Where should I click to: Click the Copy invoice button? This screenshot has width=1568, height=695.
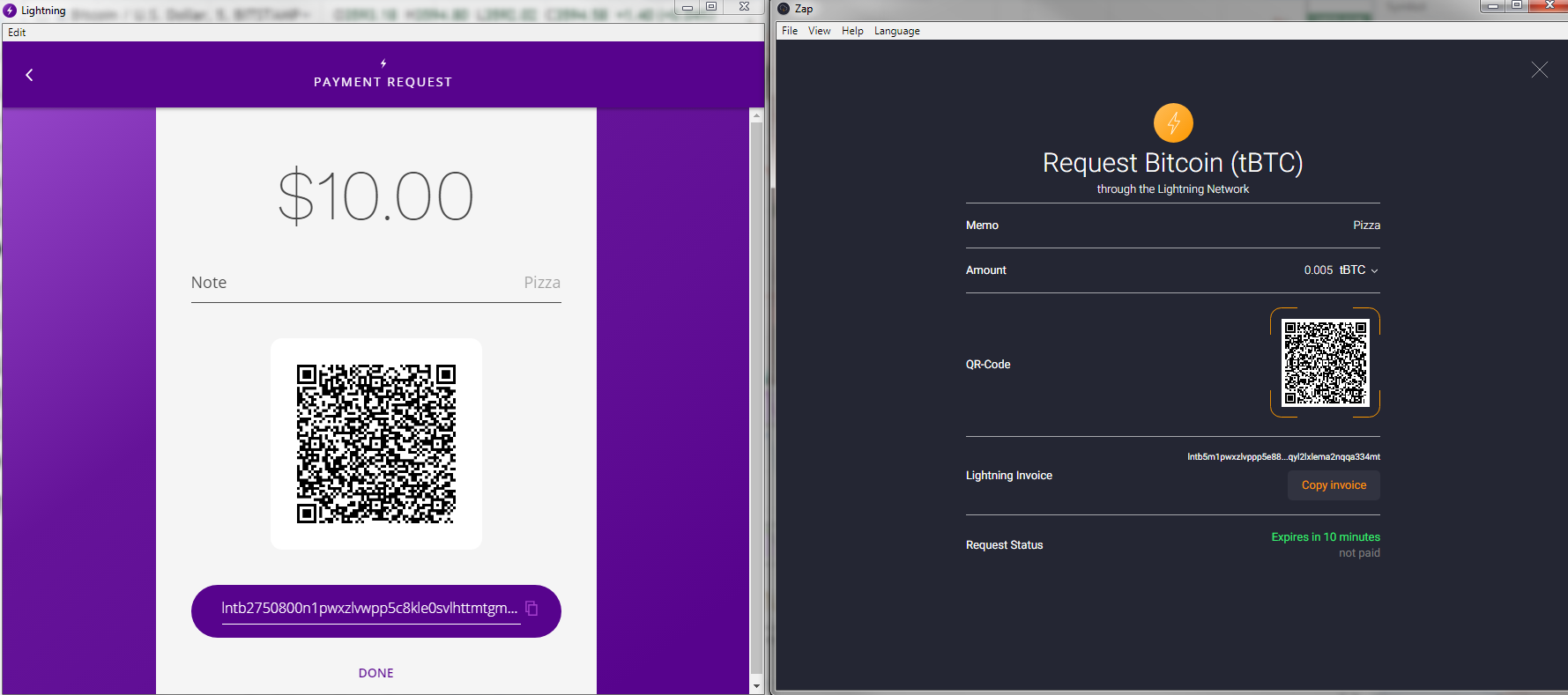1334,485
